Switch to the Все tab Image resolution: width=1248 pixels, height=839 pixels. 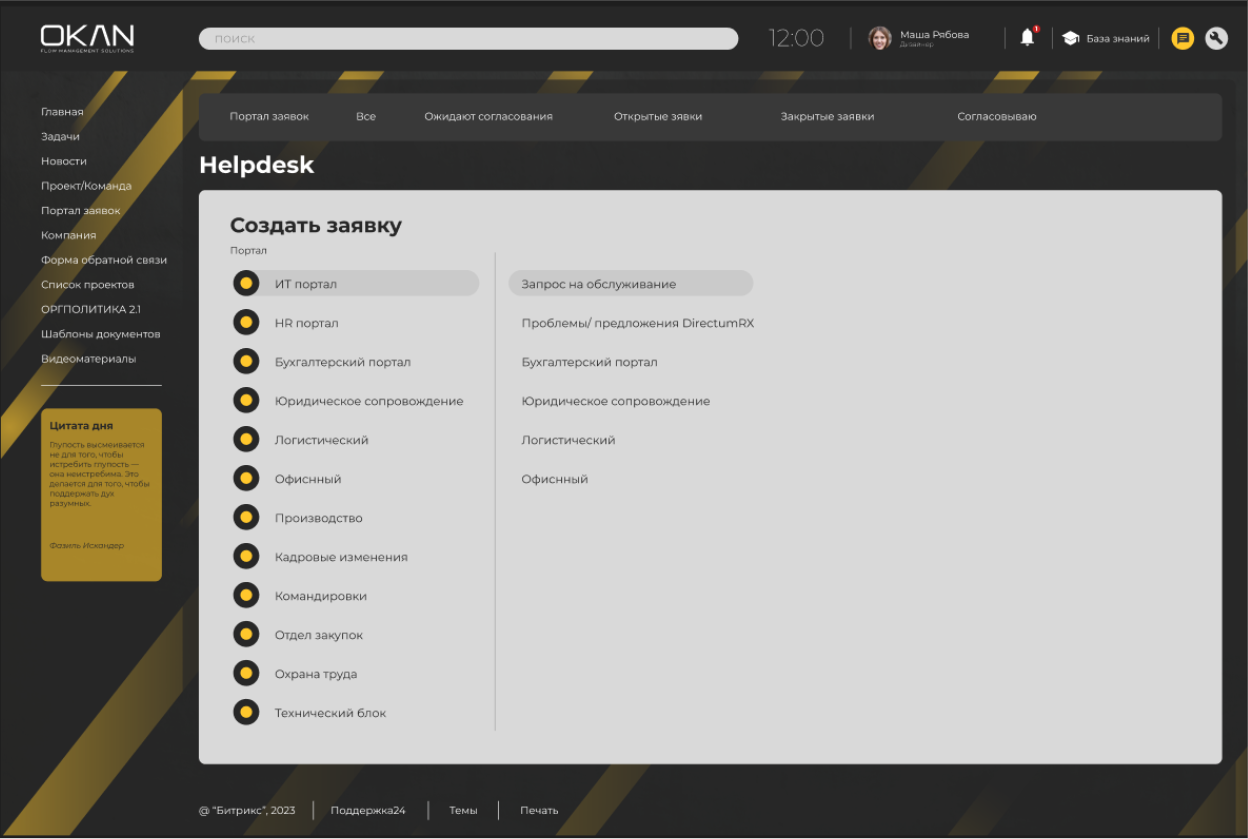click(366, 117)
